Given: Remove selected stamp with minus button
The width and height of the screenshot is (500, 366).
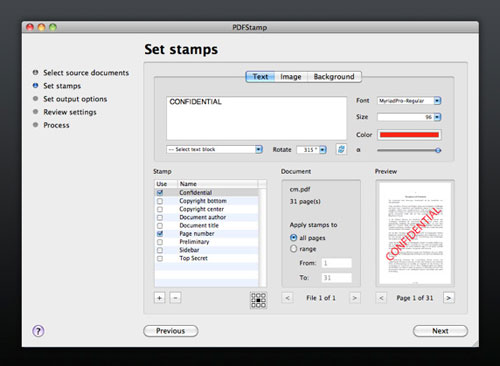Looking at the screenshot, I should (x=175, y=298).
